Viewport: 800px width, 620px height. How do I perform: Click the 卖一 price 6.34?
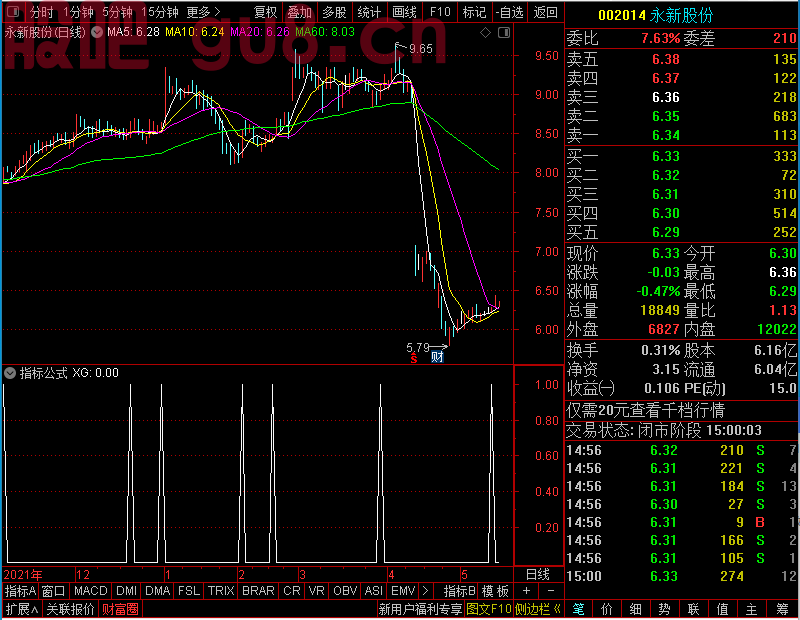coord(666,135)
